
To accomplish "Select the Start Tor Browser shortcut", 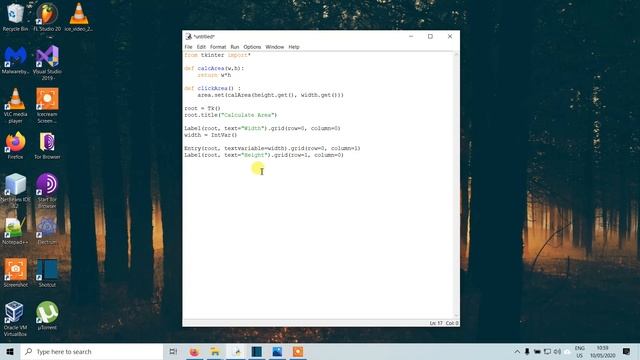I will (47, 191).
